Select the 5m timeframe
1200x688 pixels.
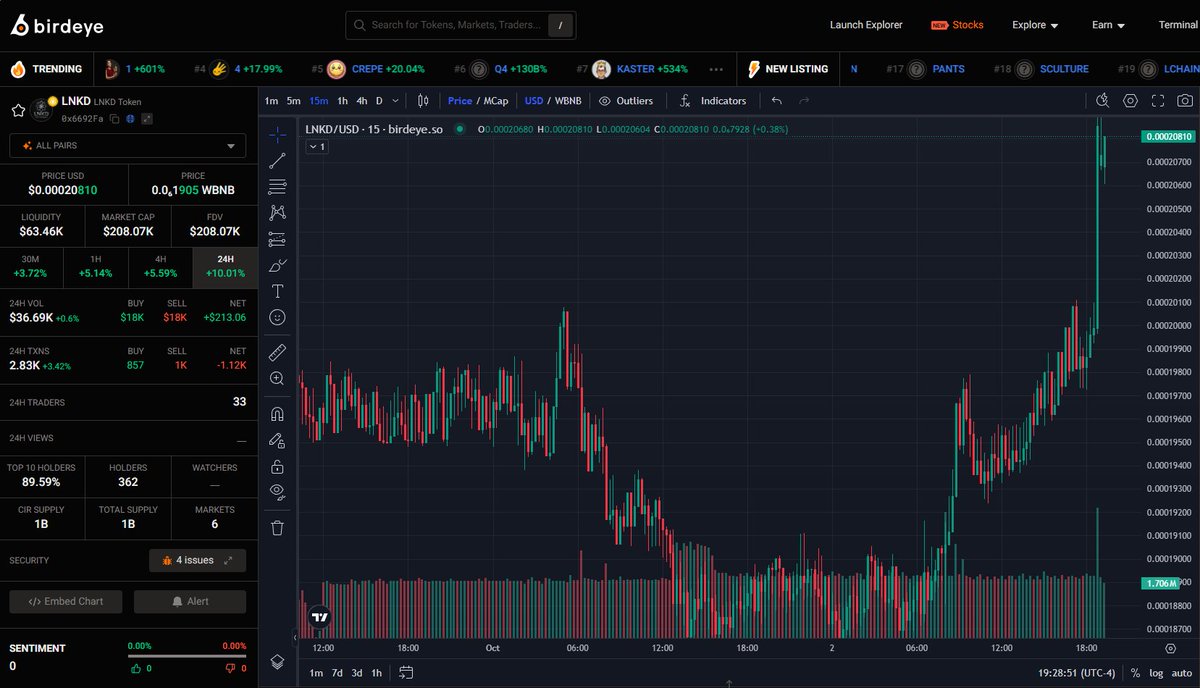click(293, 101)
